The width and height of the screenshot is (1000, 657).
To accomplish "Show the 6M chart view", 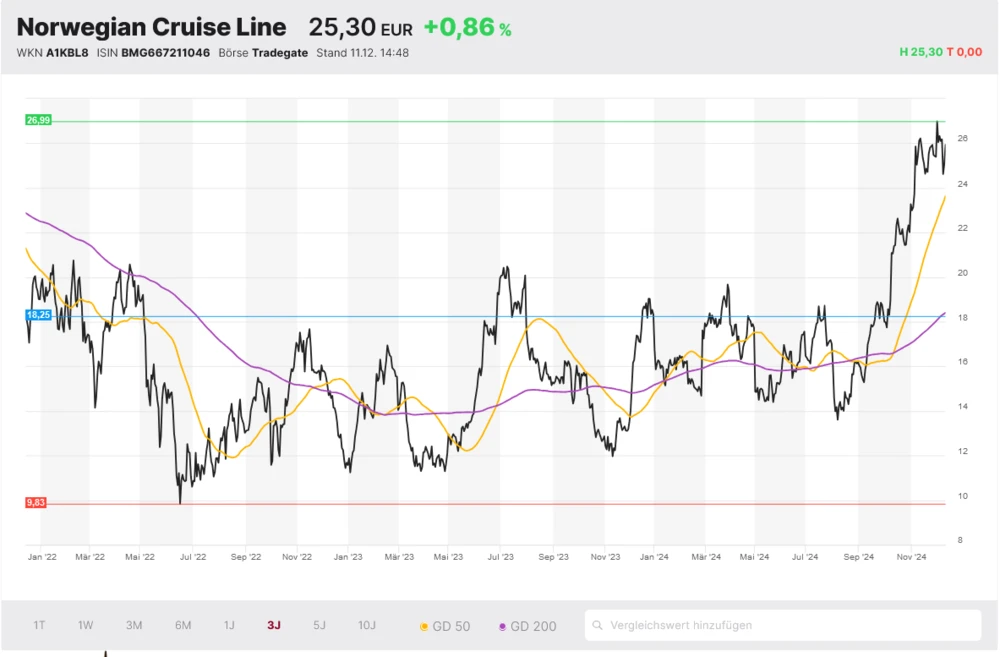I will tap(183, 625).
